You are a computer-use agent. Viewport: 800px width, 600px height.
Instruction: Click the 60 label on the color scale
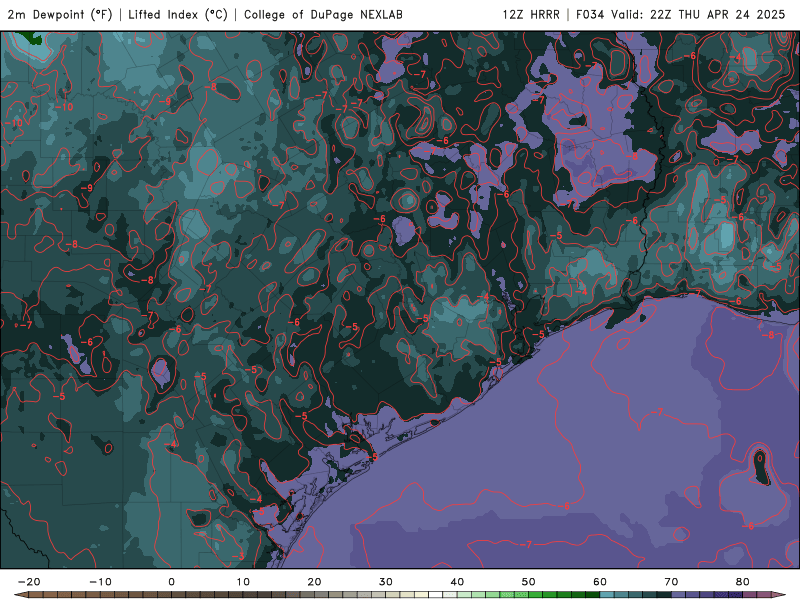point(600,582)
